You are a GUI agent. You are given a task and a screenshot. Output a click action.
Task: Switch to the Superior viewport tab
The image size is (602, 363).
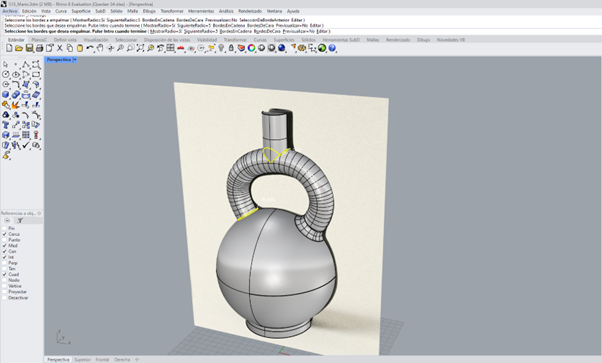(x=82, y=360)
